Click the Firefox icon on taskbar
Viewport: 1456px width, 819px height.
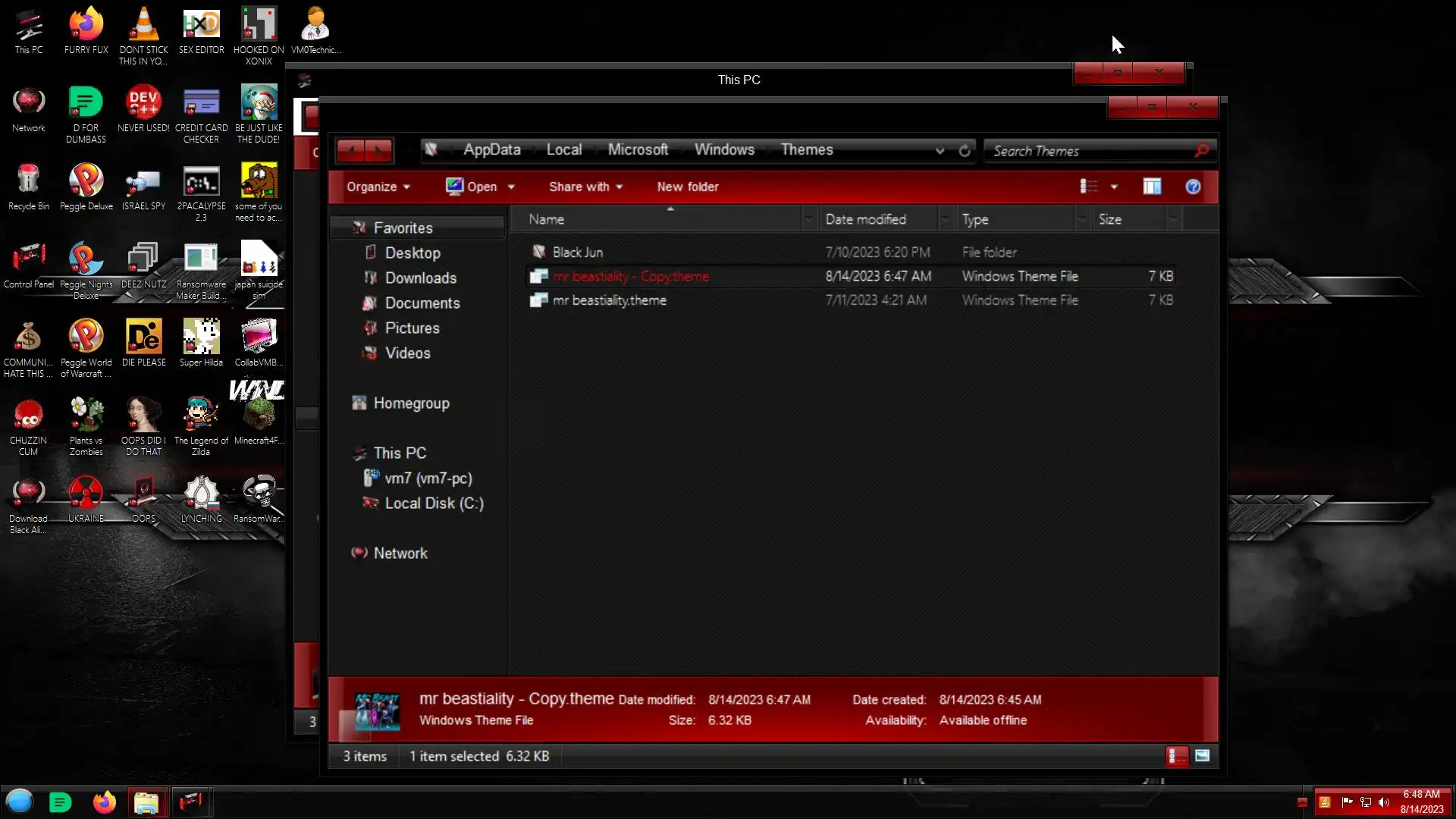tap(104, 802)
